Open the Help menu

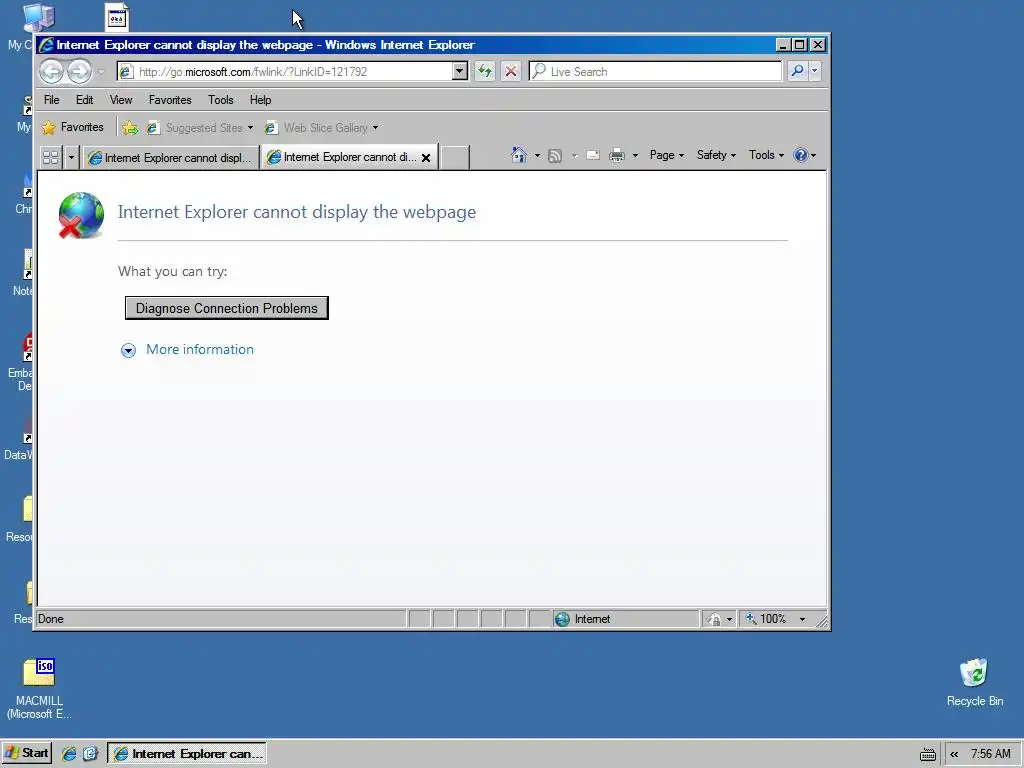(260, 100)
